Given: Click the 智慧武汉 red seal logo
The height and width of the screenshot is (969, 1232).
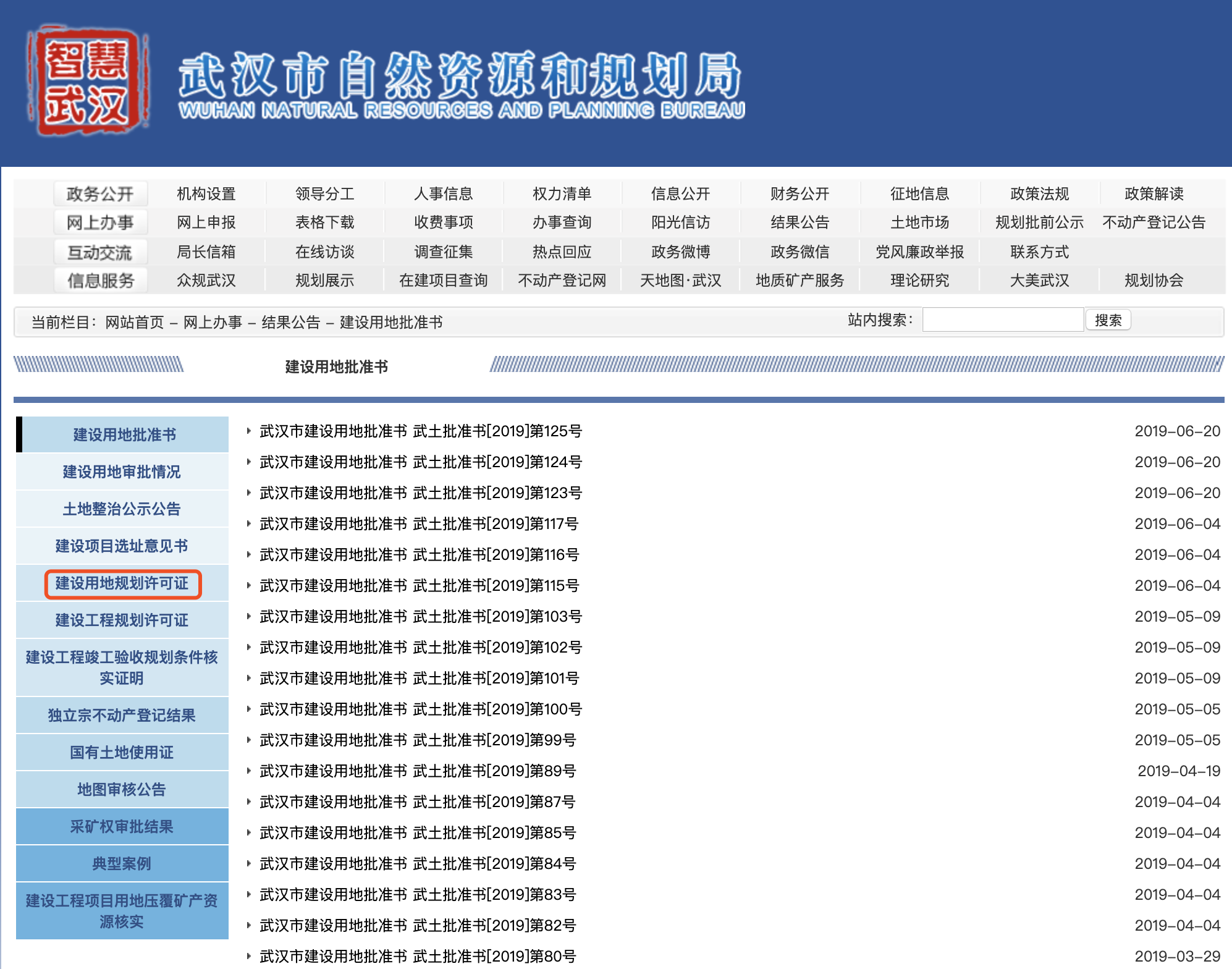Looking at the screenshot, I should pos(87,80).
